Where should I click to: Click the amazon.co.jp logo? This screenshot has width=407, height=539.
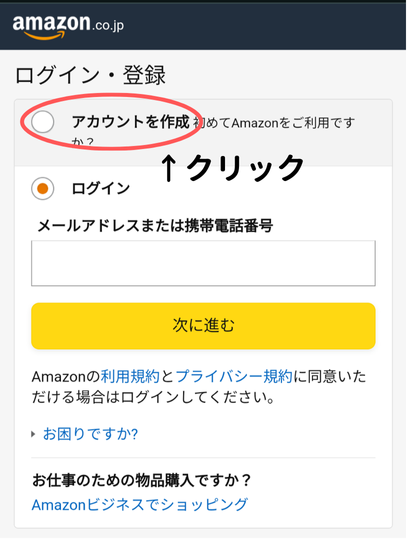tap(68, 26)
